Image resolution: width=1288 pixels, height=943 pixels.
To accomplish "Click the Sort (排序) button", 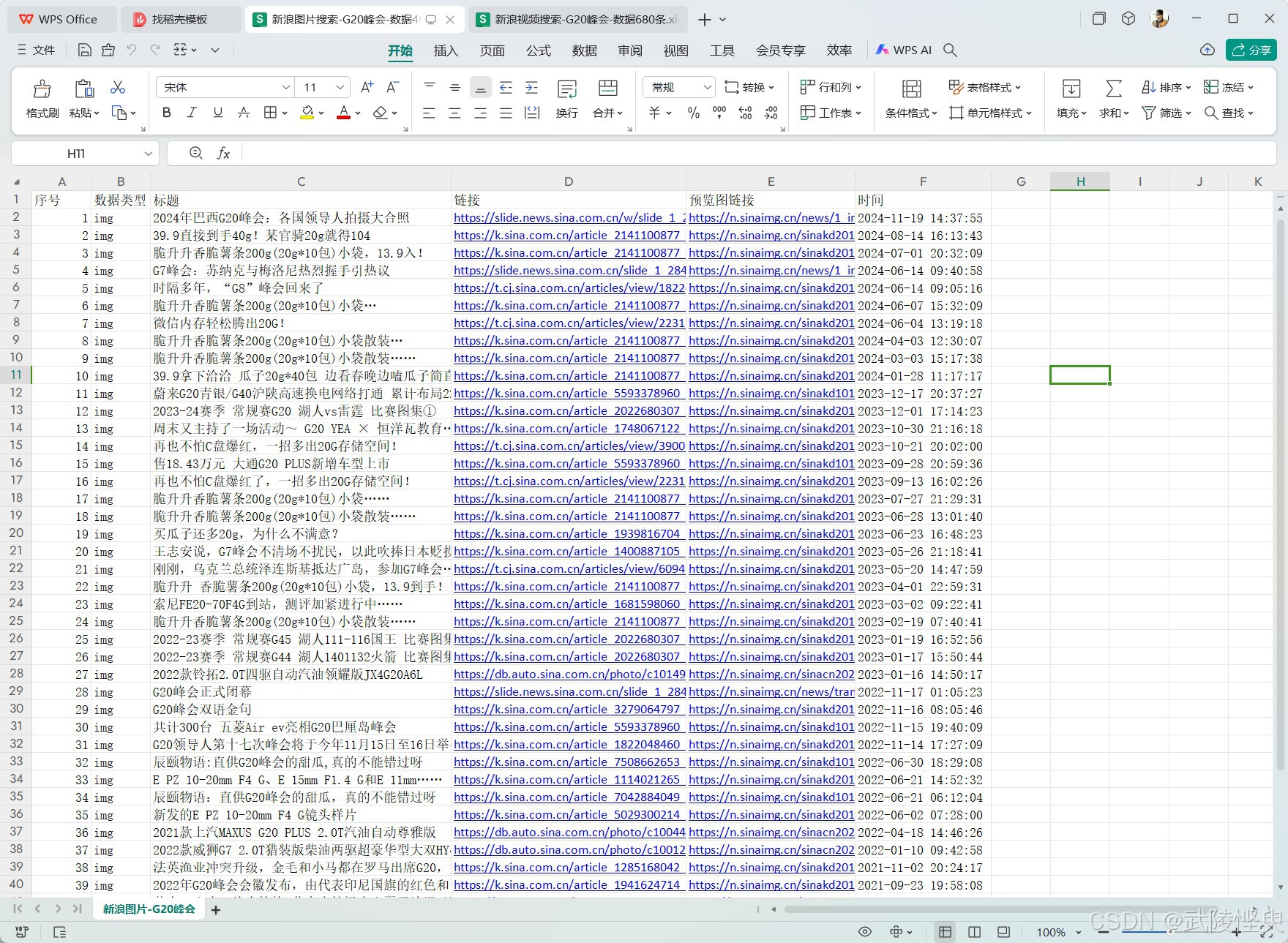I will coord(1166,87).
